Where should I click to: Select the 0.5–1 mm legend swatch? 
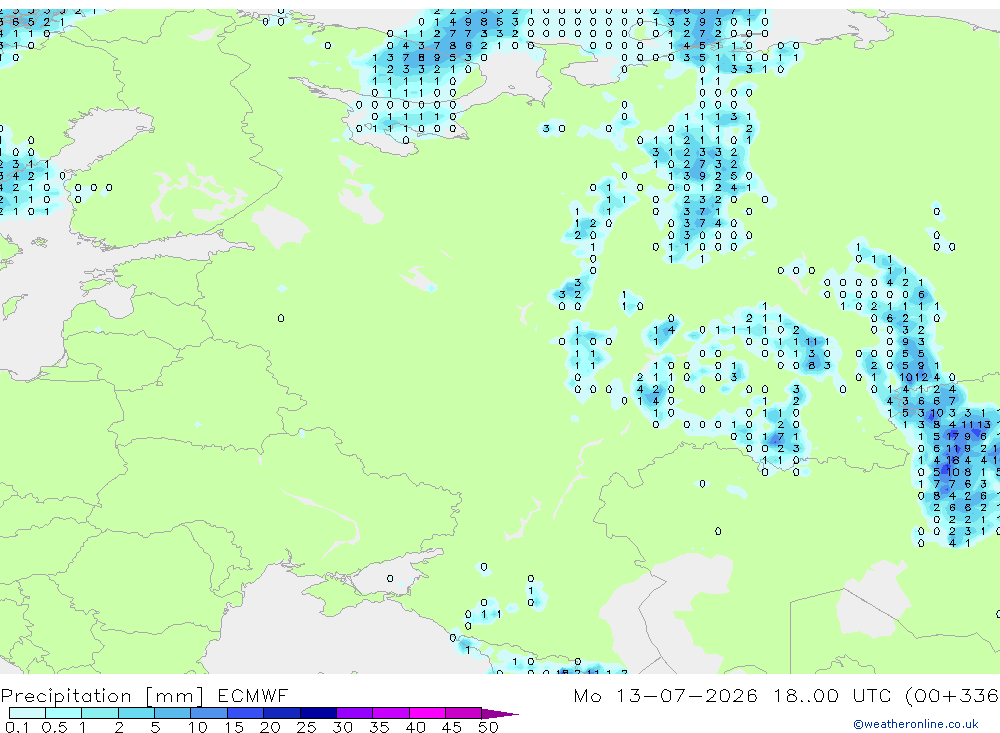click(x=63, y=713)
